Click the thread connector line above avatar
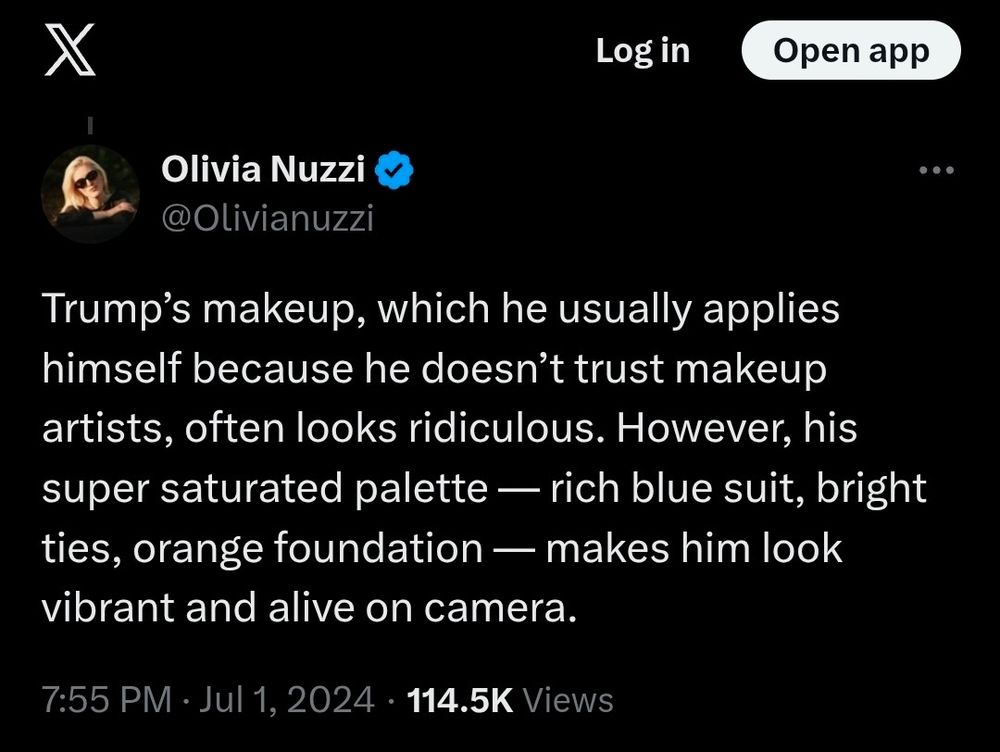Image resolution: width=1000 pixels, height=752 pixels. coord(90,128)
